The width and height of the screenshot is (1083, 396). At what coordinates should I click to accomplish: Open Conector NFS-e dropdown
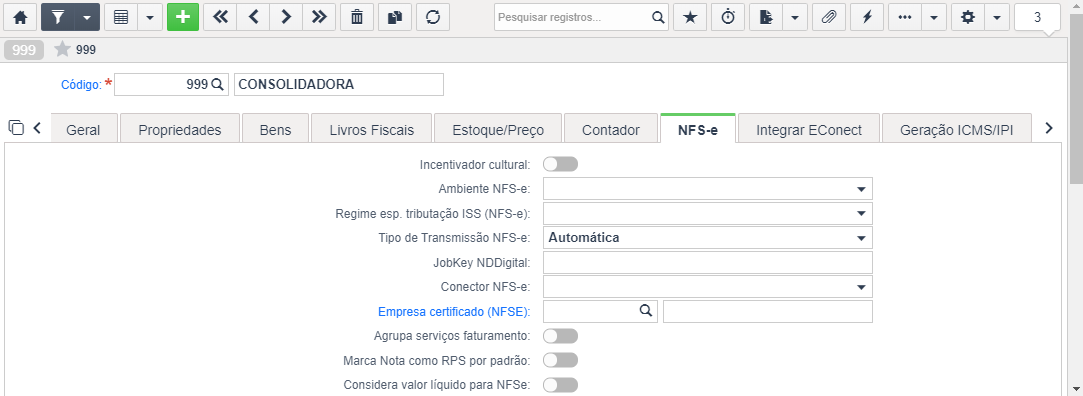tap(708, 287)
